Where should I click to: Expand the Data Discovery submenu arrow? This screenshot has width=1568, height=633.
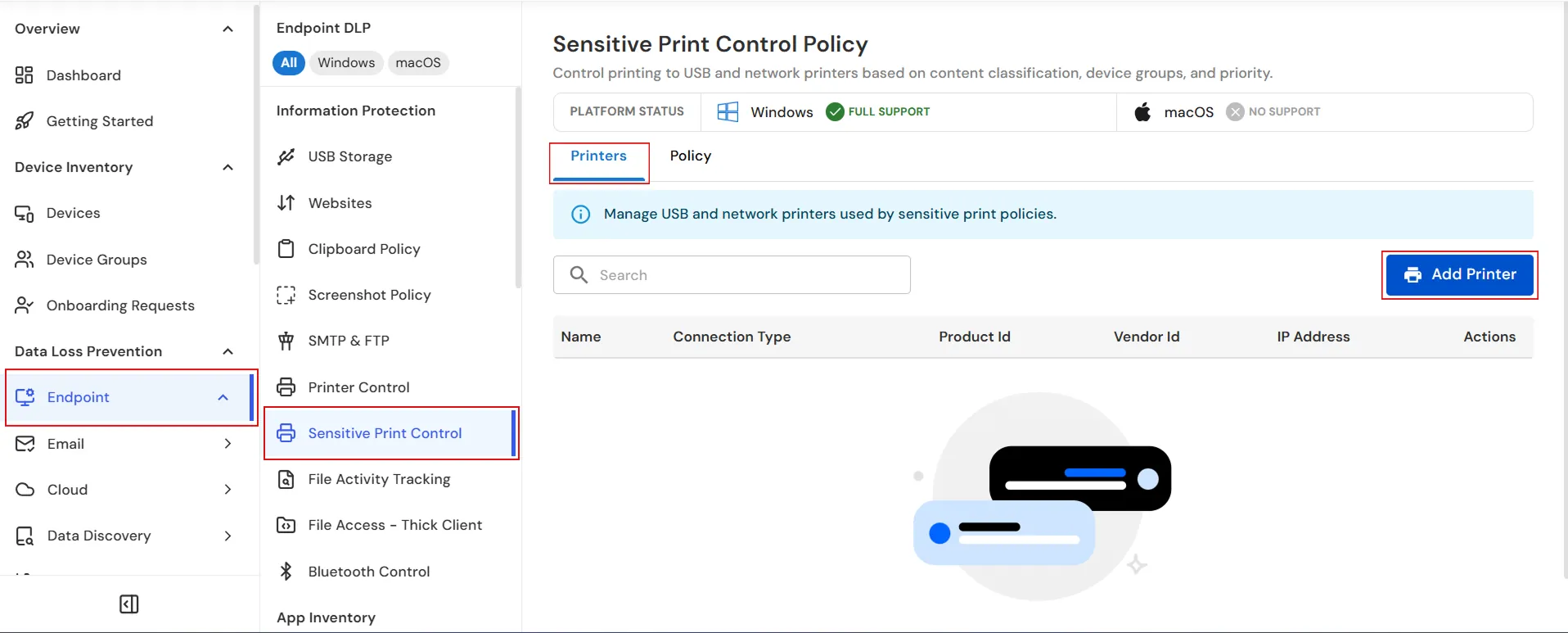click(x=228, y=536)
